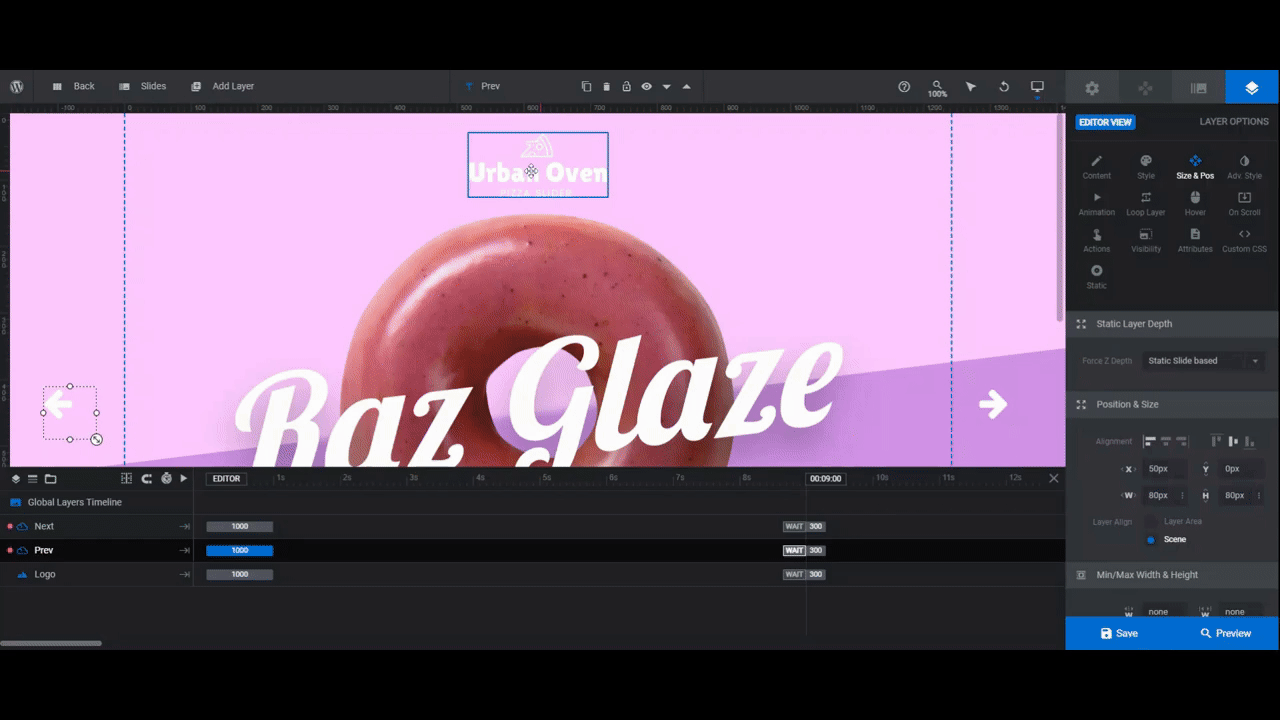
Task: Select Scene alignment radio
Action: coord(1151,540)
